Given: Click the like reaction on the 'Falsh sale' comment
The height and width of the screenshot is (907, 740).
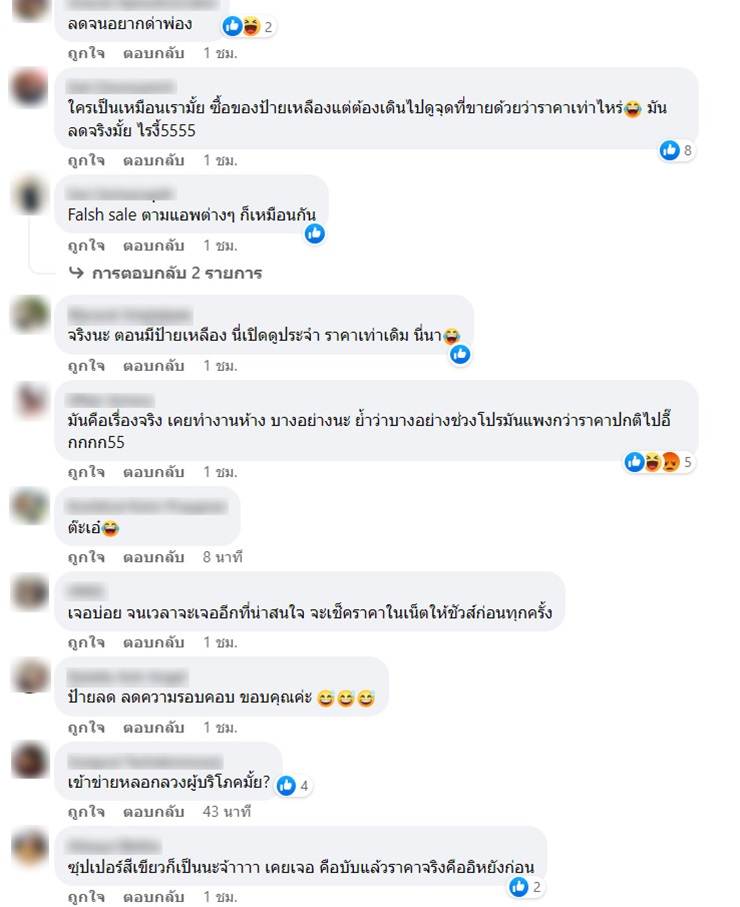Looking at the screenshot, I should 315,234.
